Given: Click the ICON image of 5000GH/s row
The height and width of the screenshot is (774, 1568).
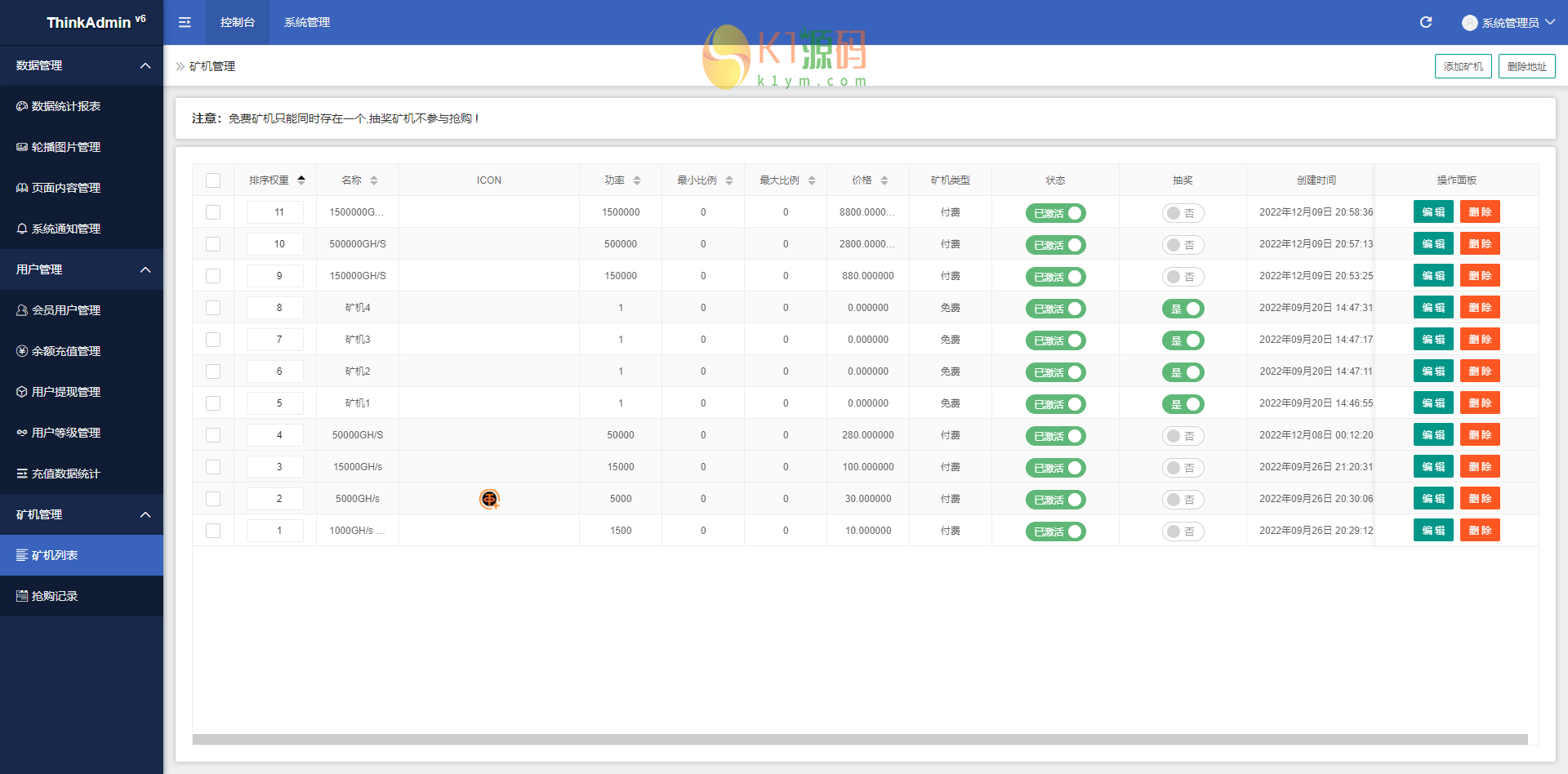Looking at the screenshot, I should click(489, 499).
